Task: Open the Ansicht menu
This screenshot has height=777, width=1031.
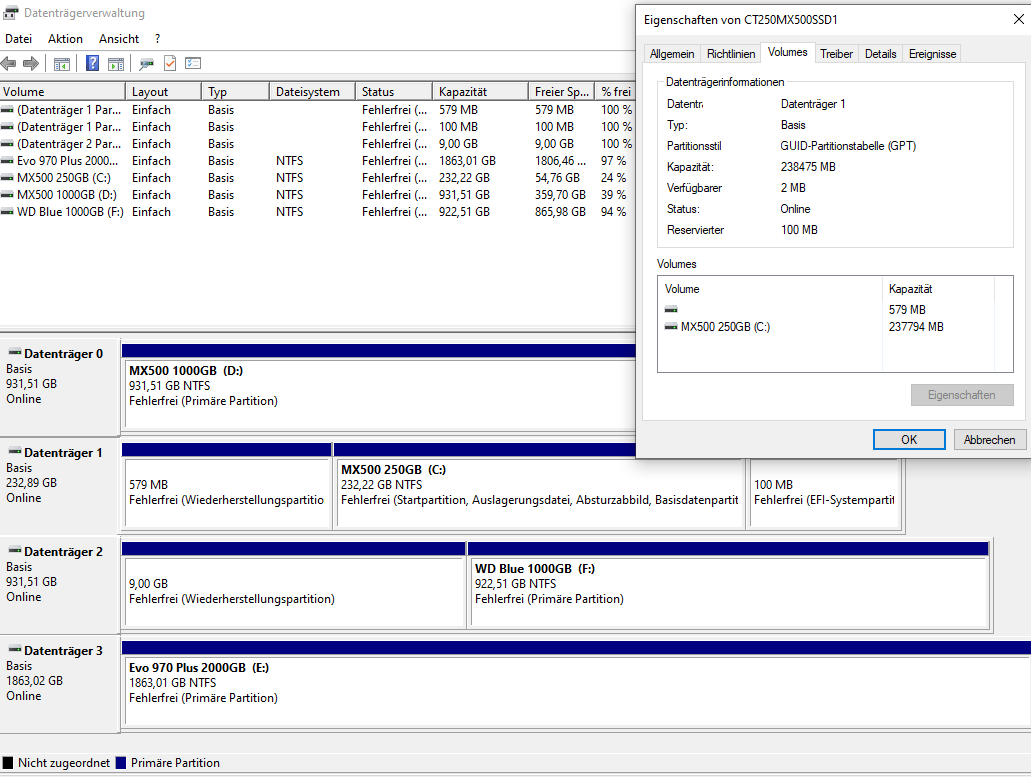Action: click(x=119, y=39)
